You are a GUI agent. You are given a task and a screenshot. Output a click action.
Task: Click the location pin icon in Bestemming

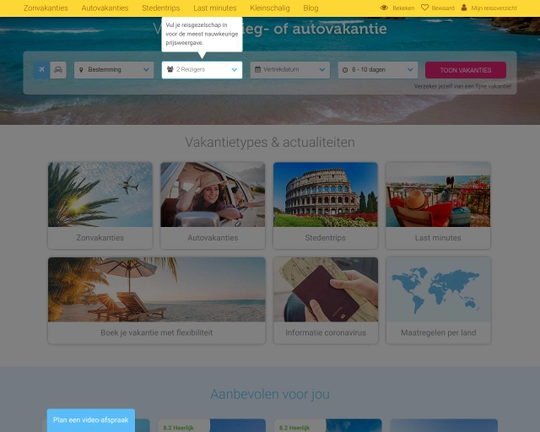(x=81, y=70)
